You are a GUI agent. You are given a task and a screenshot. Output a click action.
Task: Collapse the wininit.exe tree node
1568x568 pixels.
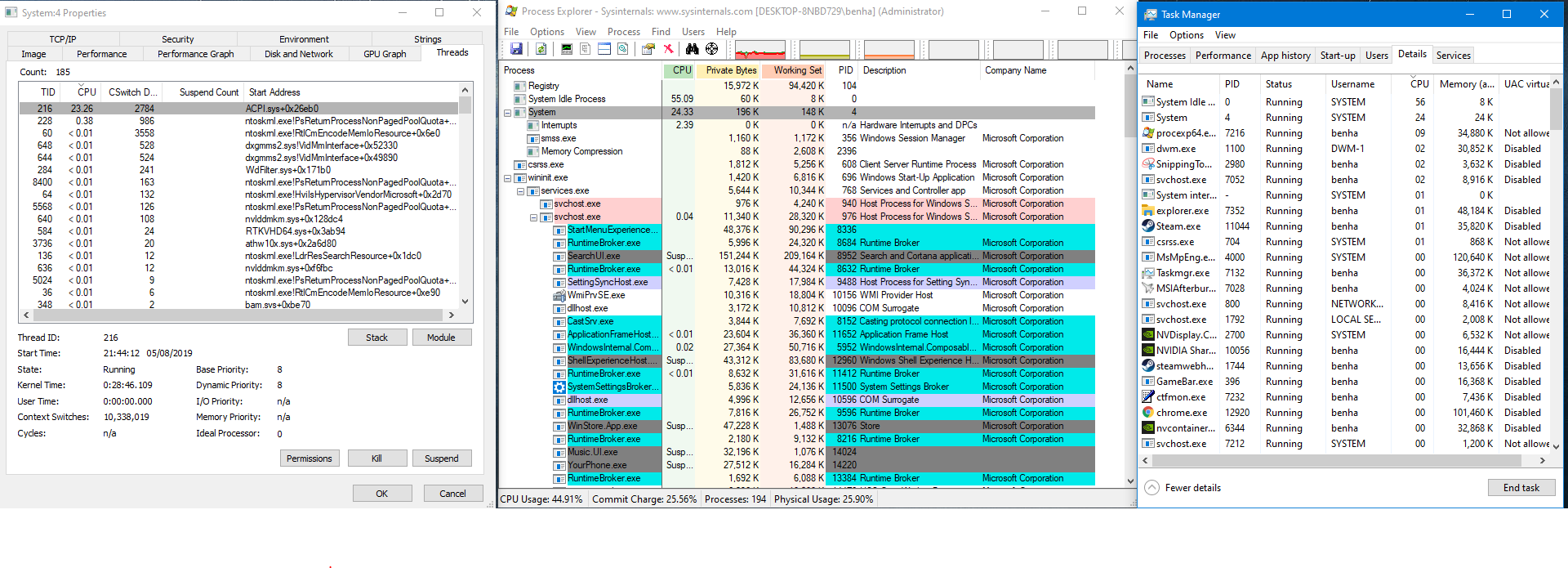click(507, 177)
